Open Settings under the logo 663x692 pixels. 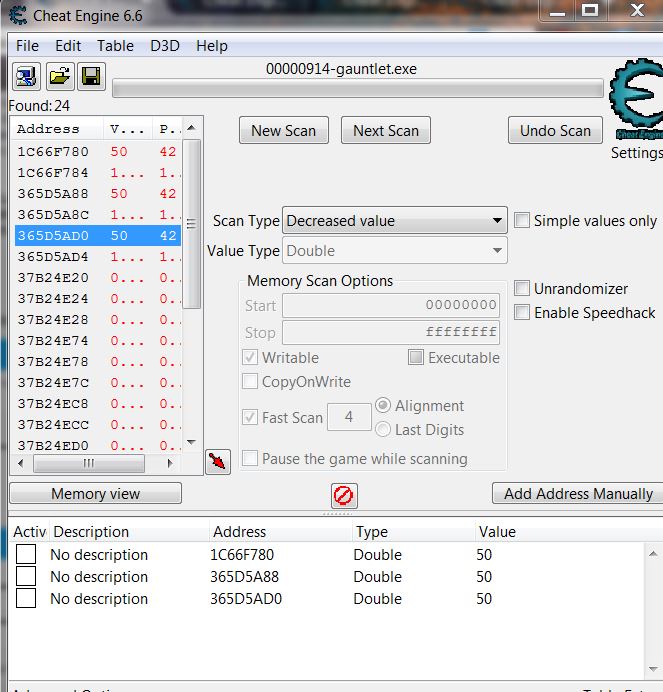pos(637,153)
